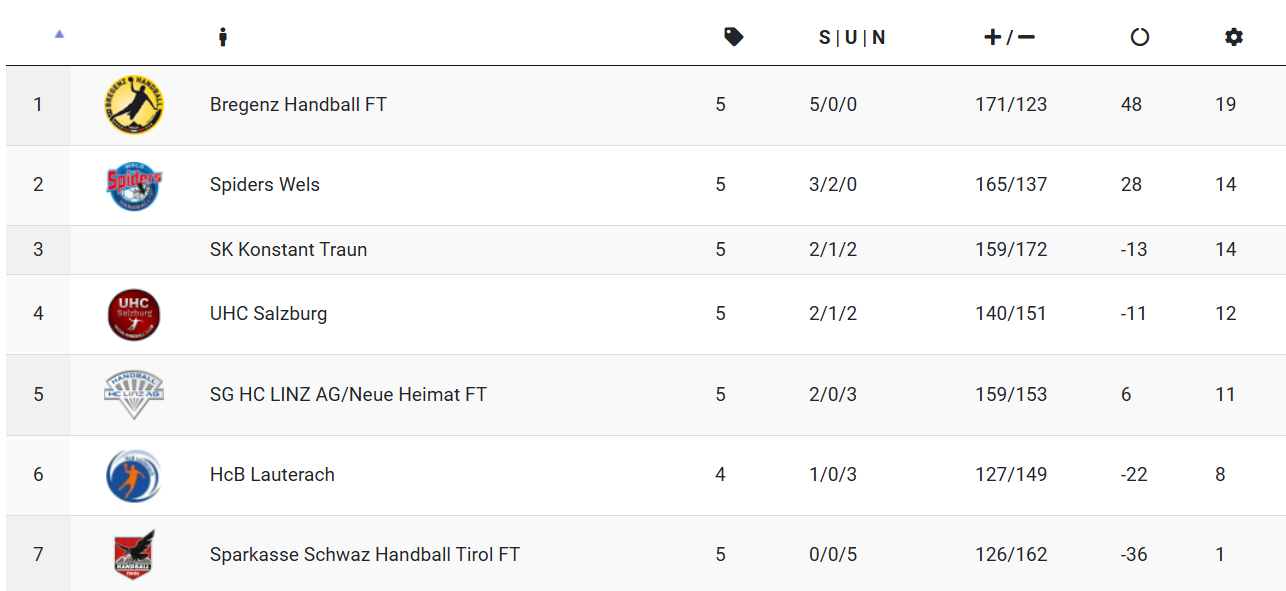Image resolution: width=1286 pixels, height=591 pixels.
Task: Click the Spiders Wels team logo
Action: pyautogui.click(x=134, y=185)
